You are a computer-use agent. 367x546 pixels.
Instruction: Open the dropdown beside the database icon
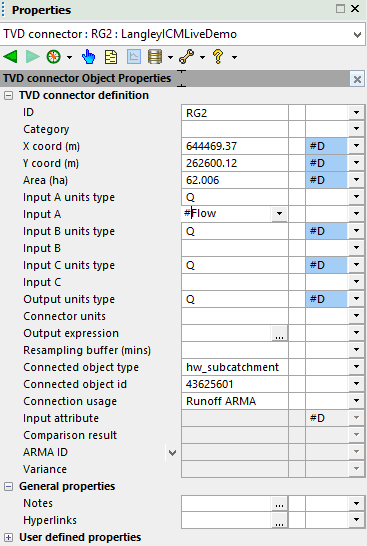[x=170, y=57]
